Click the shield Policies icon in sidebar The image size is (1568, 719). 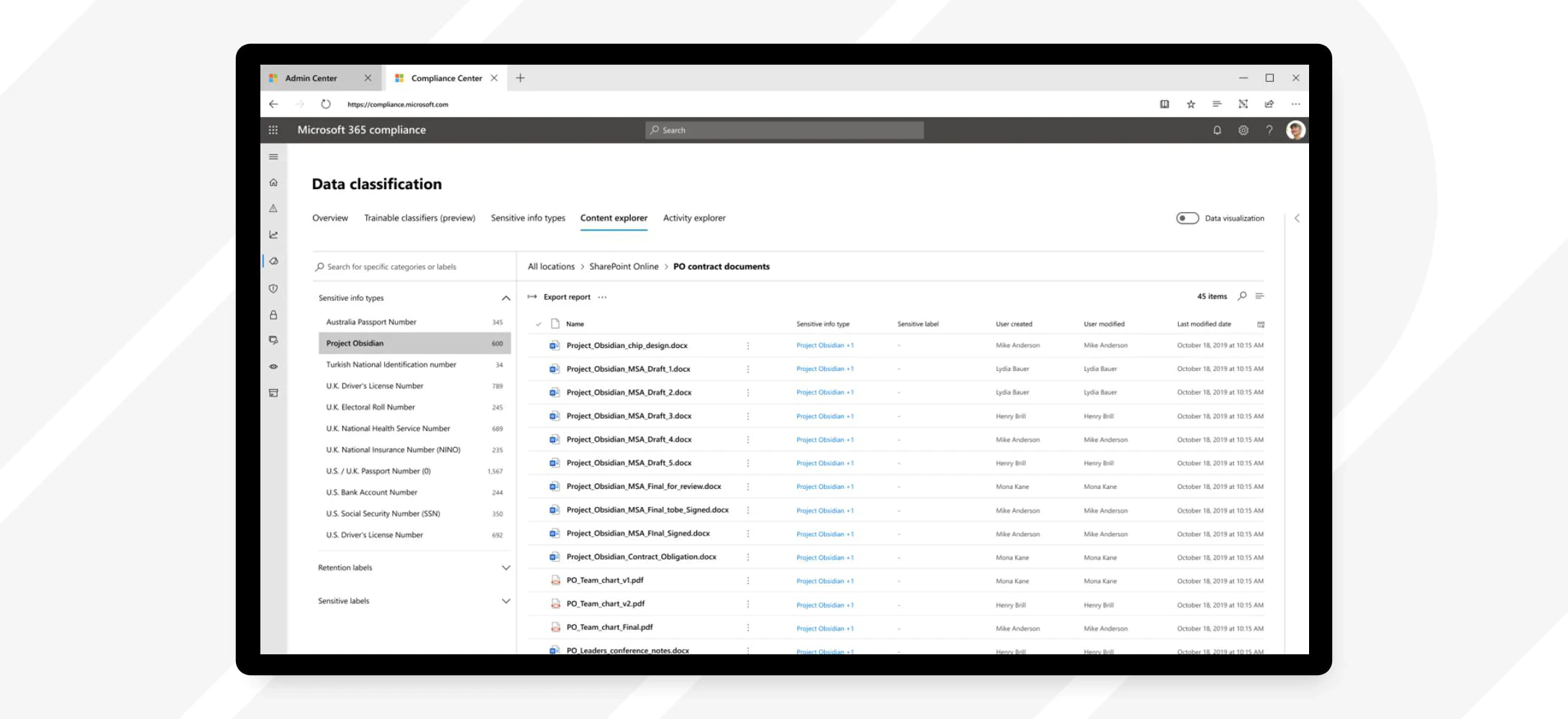point(273,288)
